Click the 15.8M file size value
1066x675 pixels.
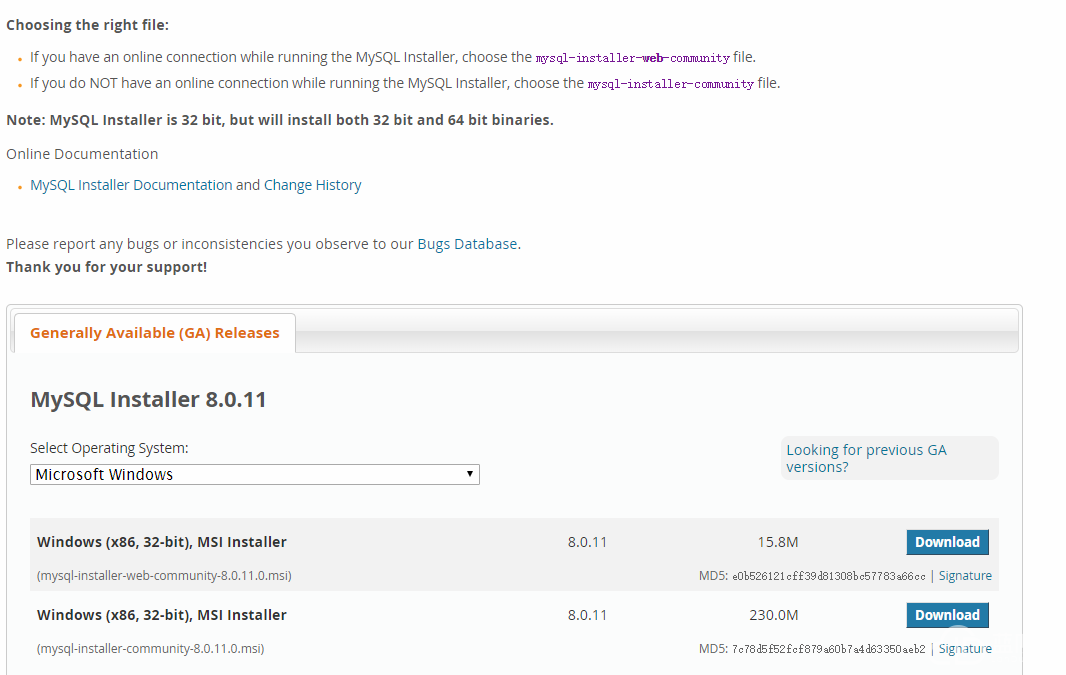click(x=778, y=542)
